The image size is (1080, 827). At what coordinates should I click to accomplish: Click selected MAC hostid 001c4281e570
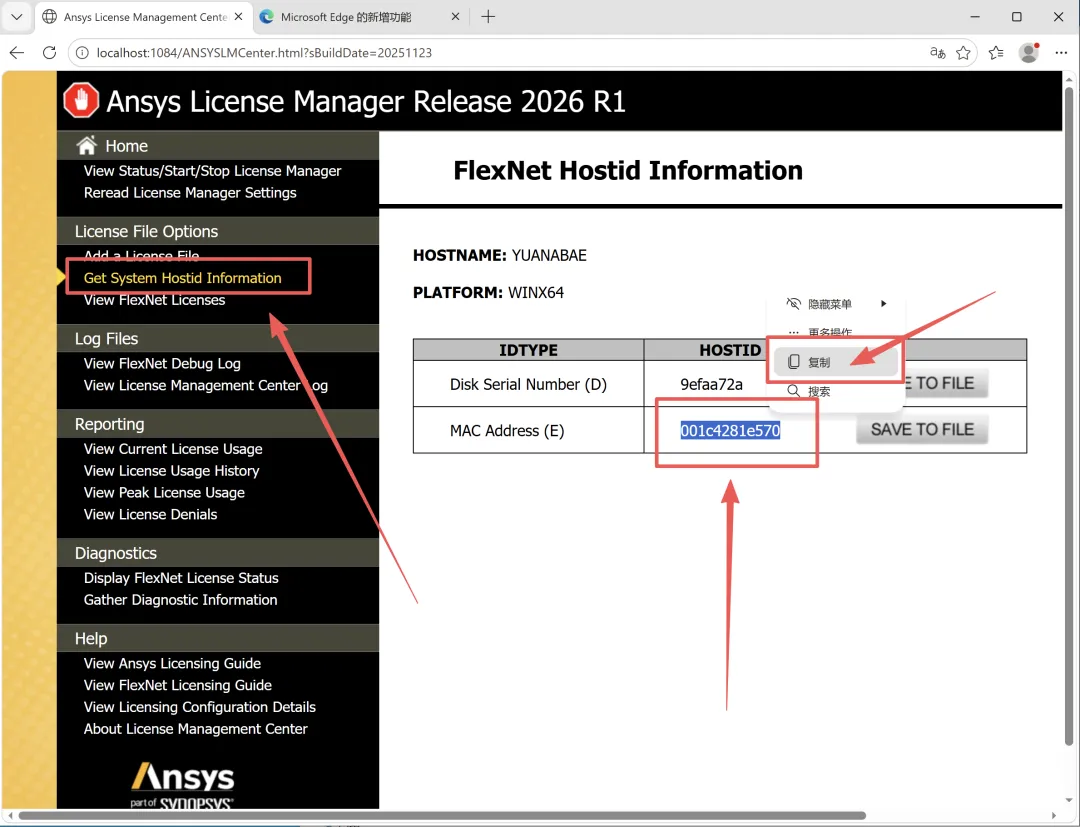[x=730, y=430]
